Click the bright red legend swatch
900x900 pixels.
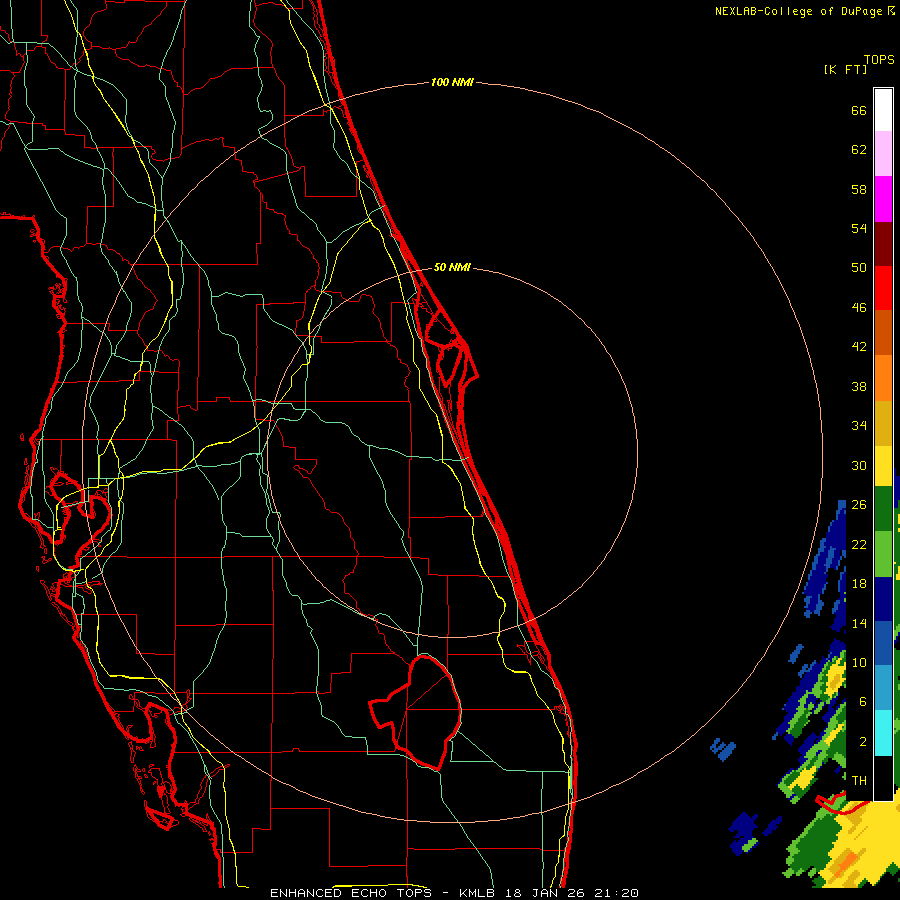pyautogui.click(x=883, y=288)
